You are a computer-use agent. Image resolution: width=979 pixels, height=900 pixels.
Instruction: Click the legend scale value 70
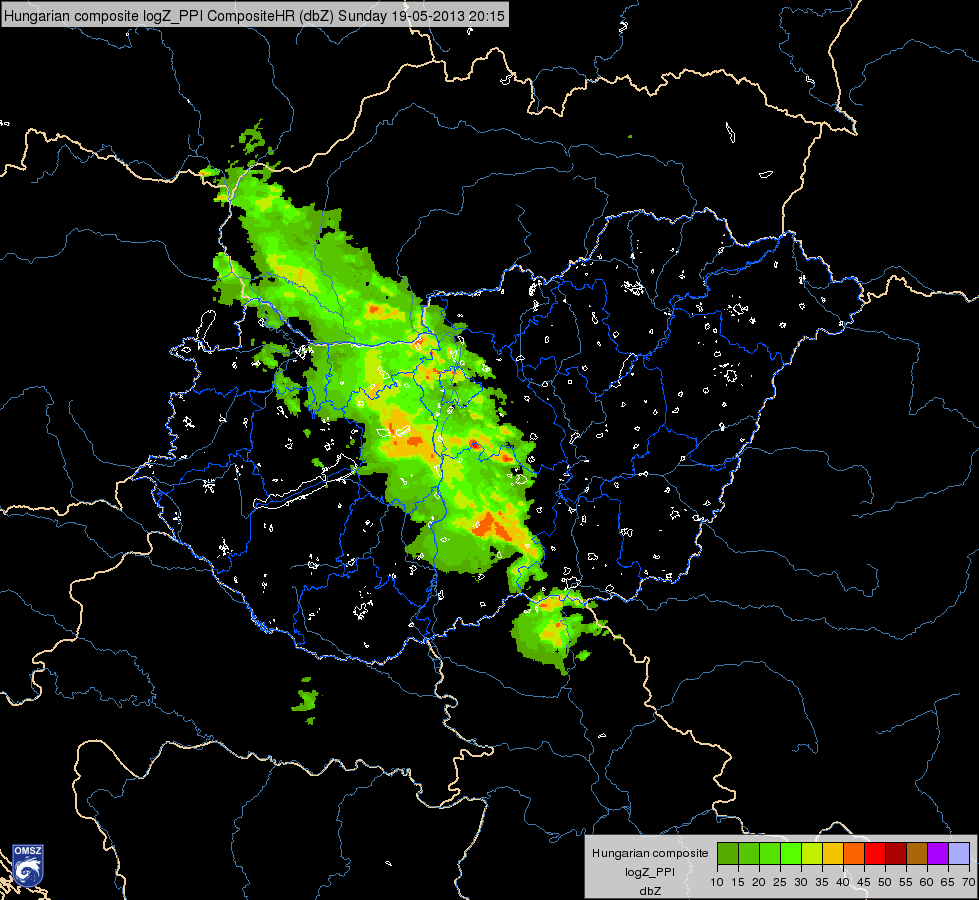click(968, 882)
